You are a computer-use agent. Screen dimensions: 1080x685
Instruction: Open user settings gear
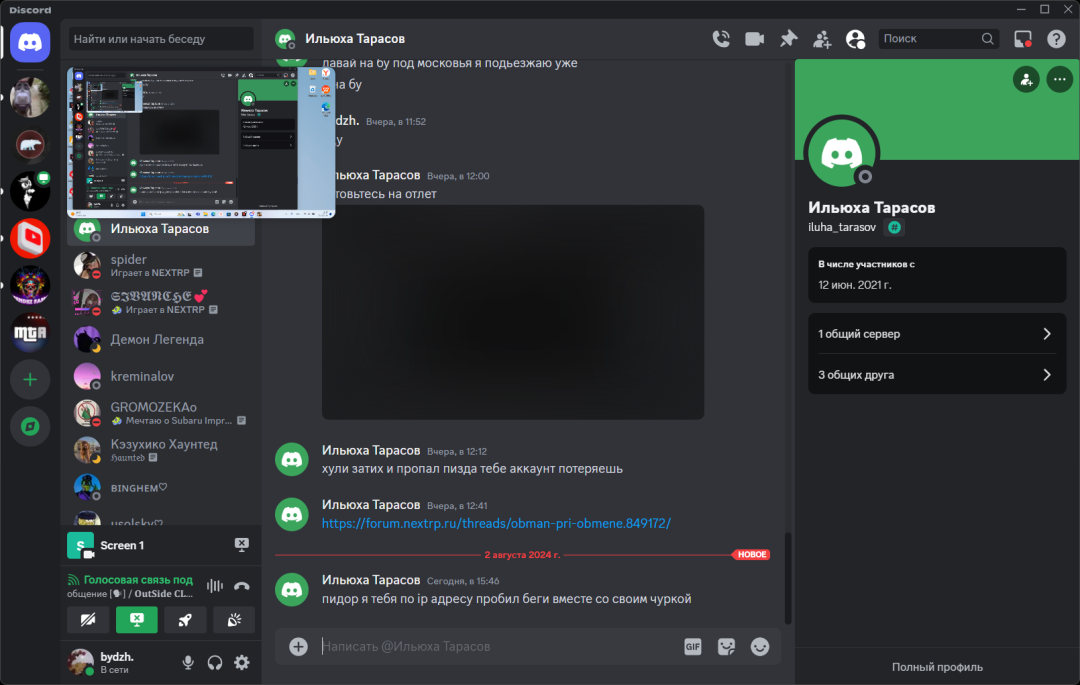point(241,662)
